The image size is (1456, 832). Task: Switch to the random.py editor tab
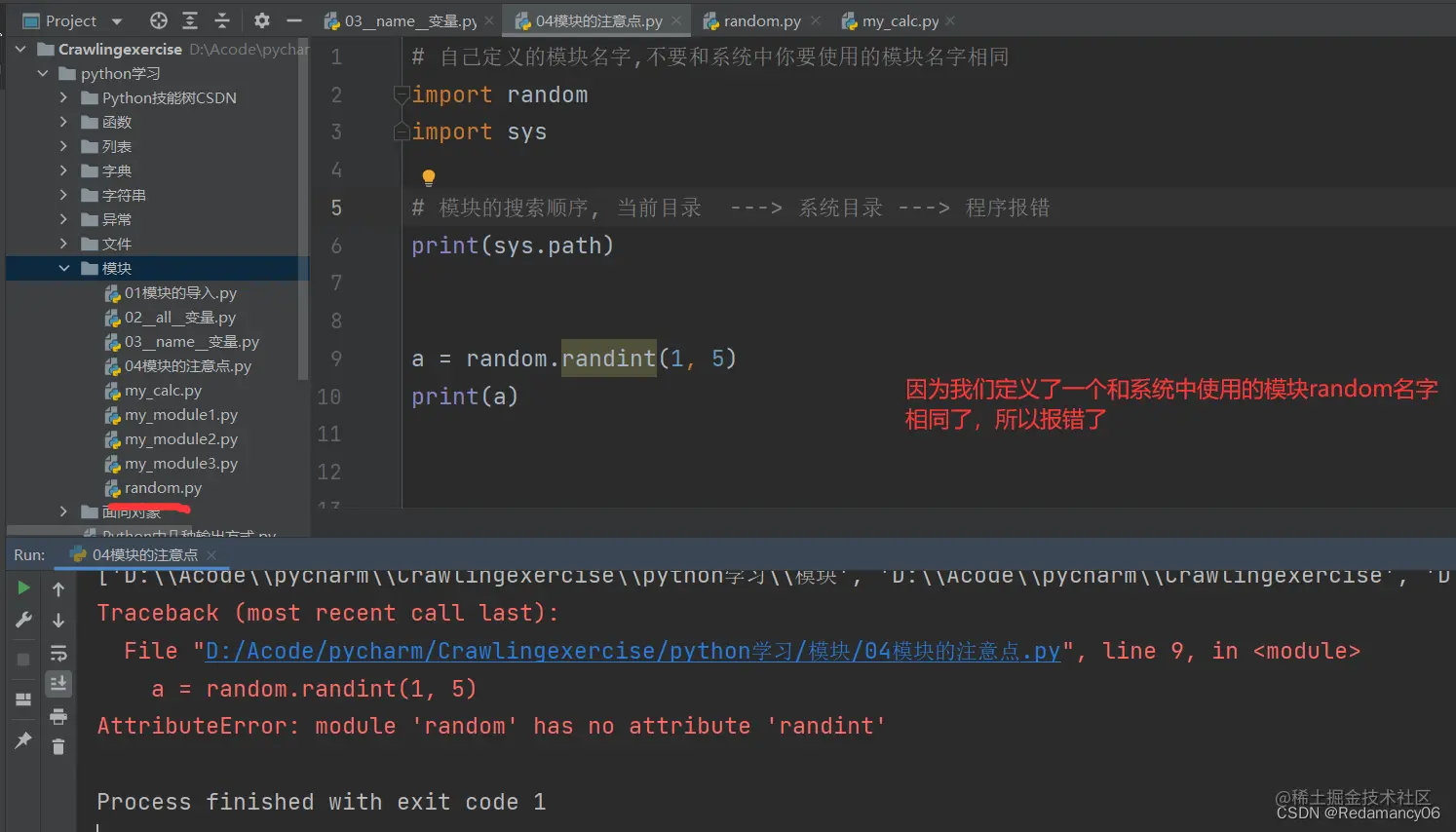[763, 20]
